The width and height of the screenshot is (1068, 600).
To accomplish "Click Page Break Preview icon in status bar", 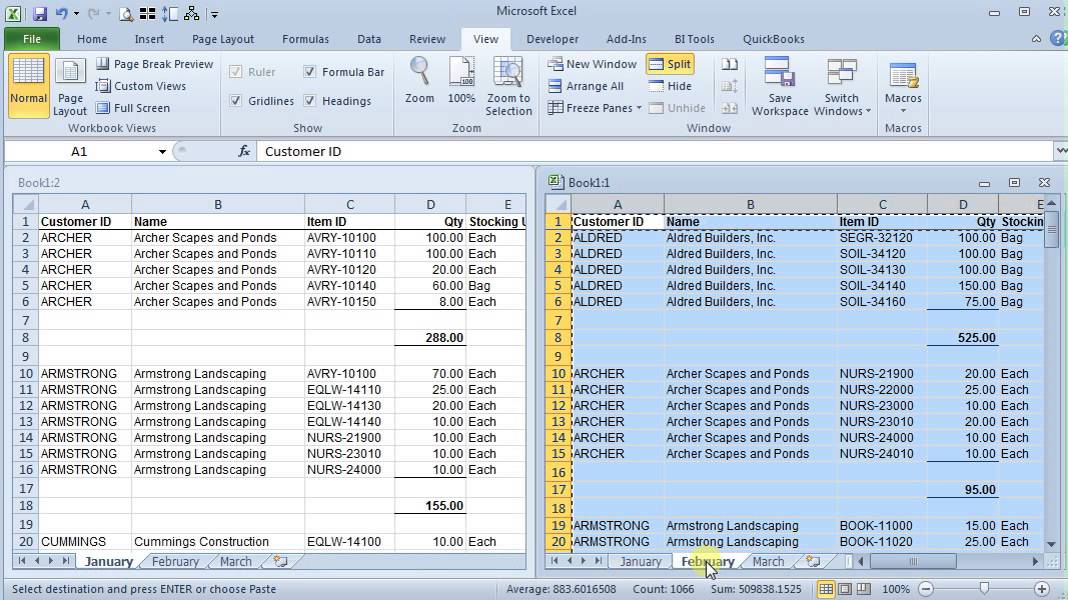I will [x=864, y=589].
